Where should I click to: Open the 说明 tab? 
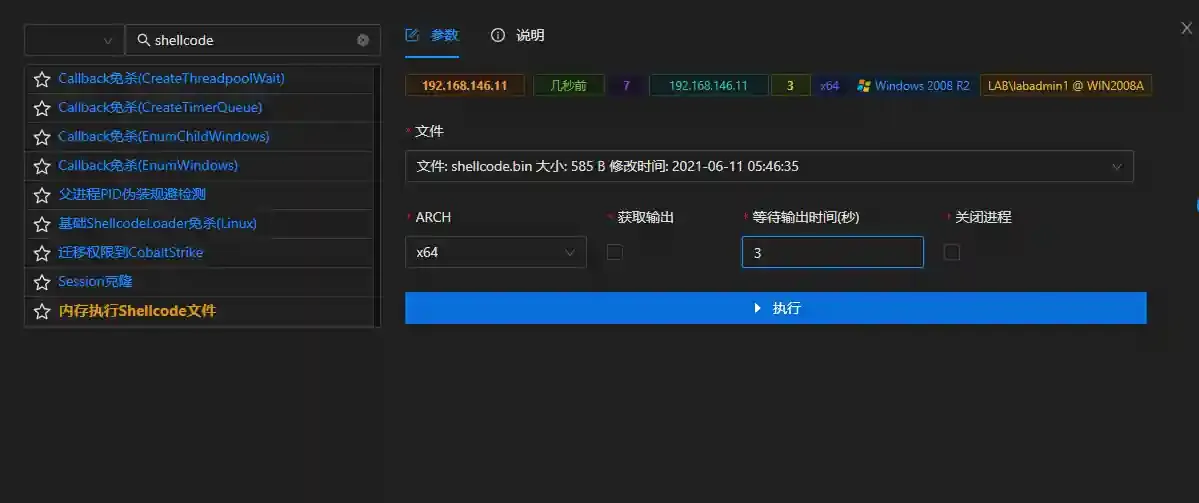point(518,35)
